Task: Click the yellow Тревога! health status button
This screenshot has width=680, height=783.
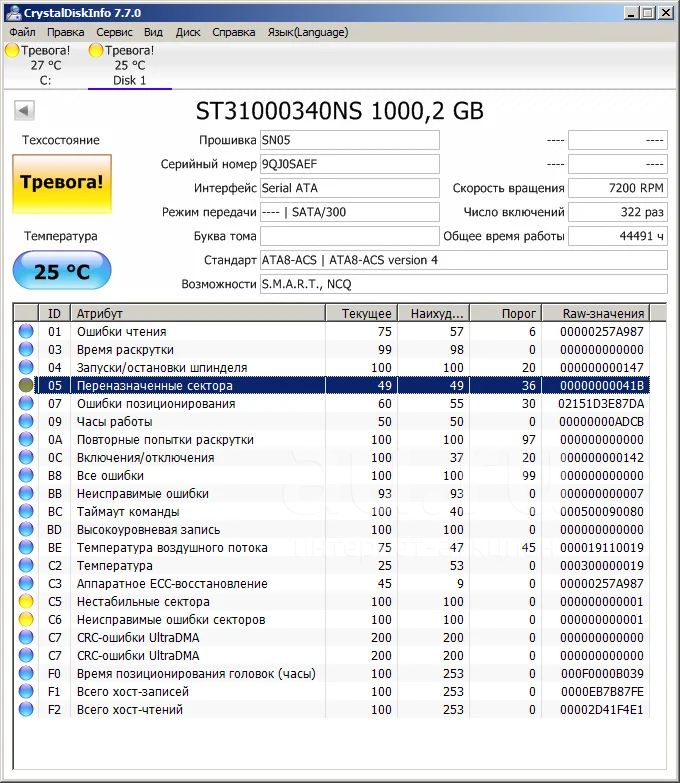Action: pyautogui.click(x=62, y=184)
